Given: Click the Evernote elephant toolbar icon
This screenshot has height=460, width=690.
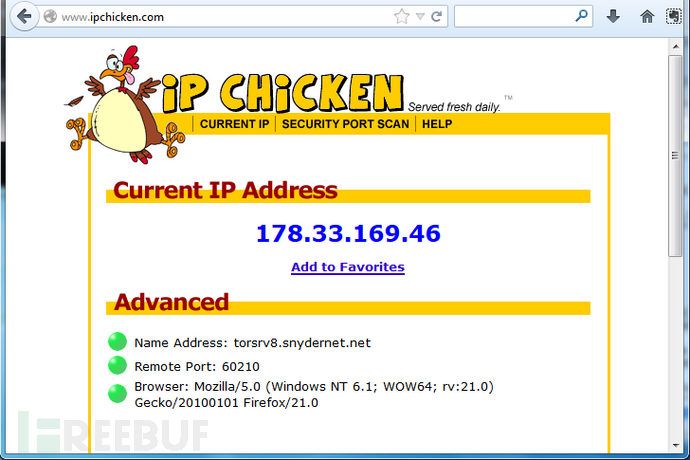Looking at the screenshot, I should [x=673, y=16].
